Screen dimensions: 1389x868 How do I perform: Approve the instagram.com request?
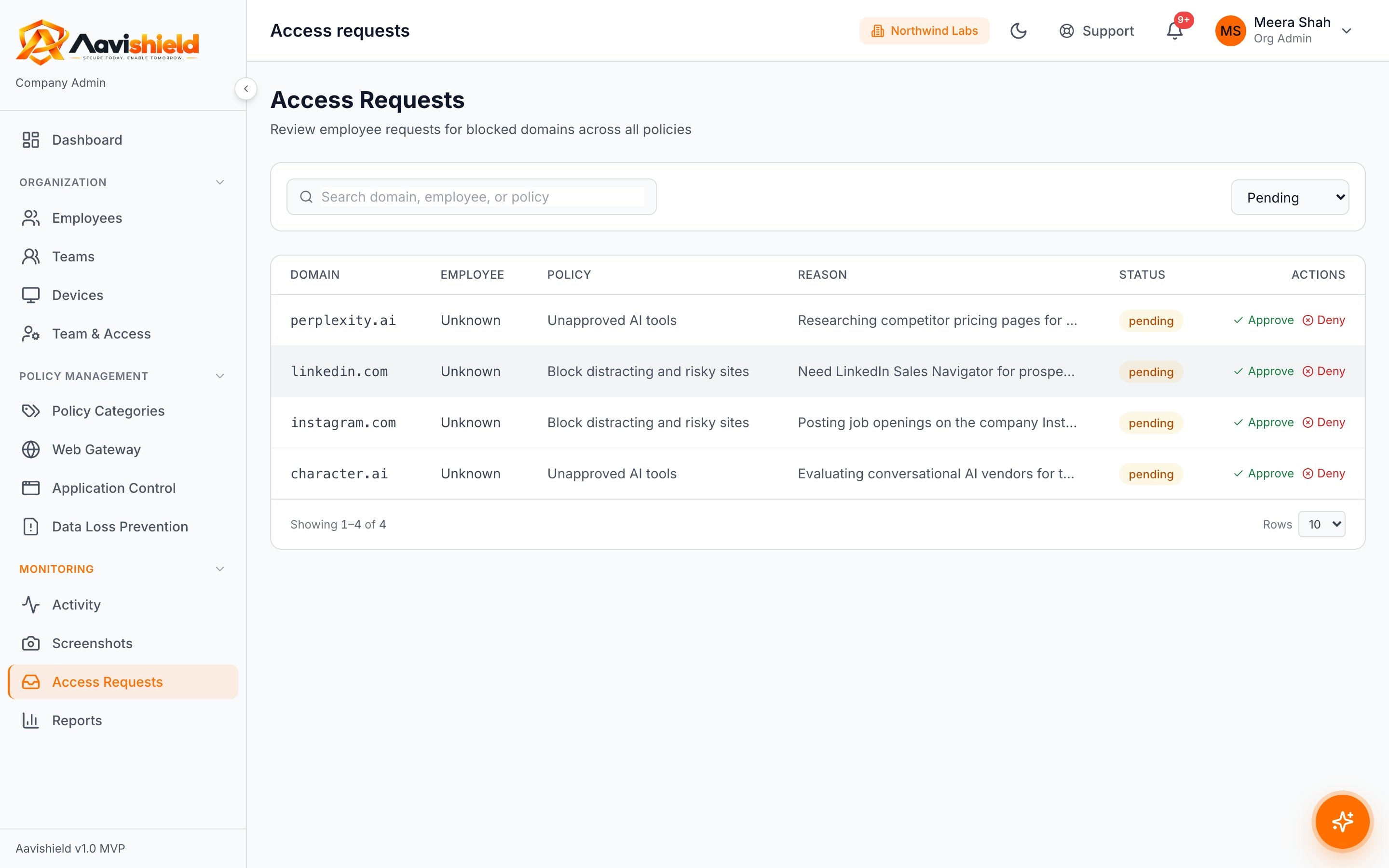1263,422
